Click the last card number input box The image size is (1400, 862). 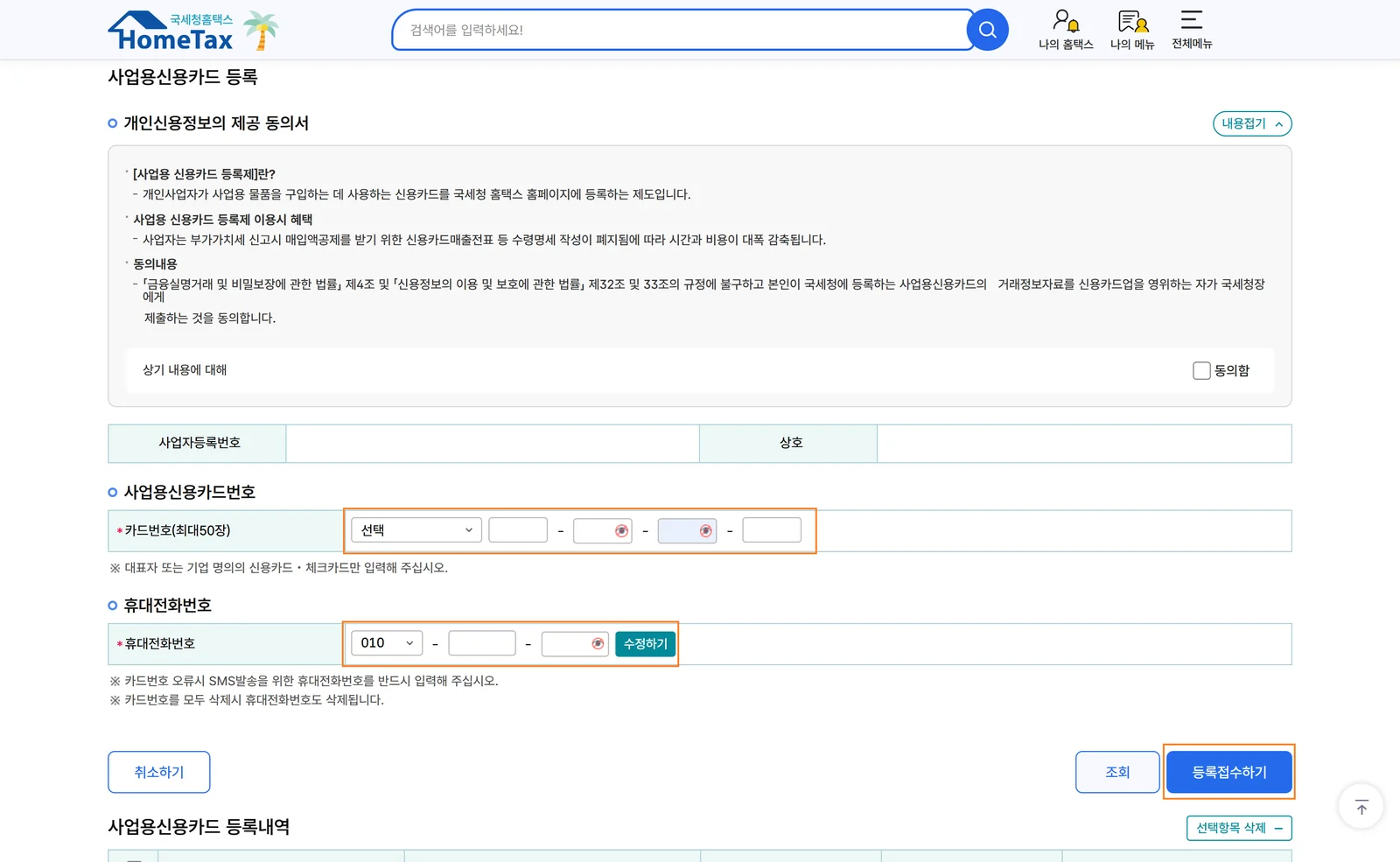tap(772, 530)
